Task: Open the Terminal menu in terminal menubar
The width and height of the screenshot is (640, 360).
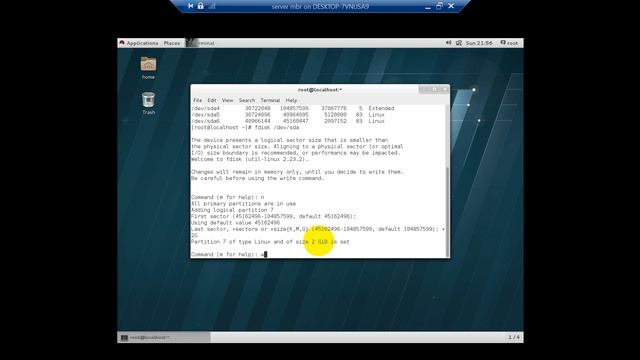Action: point(270,100)
